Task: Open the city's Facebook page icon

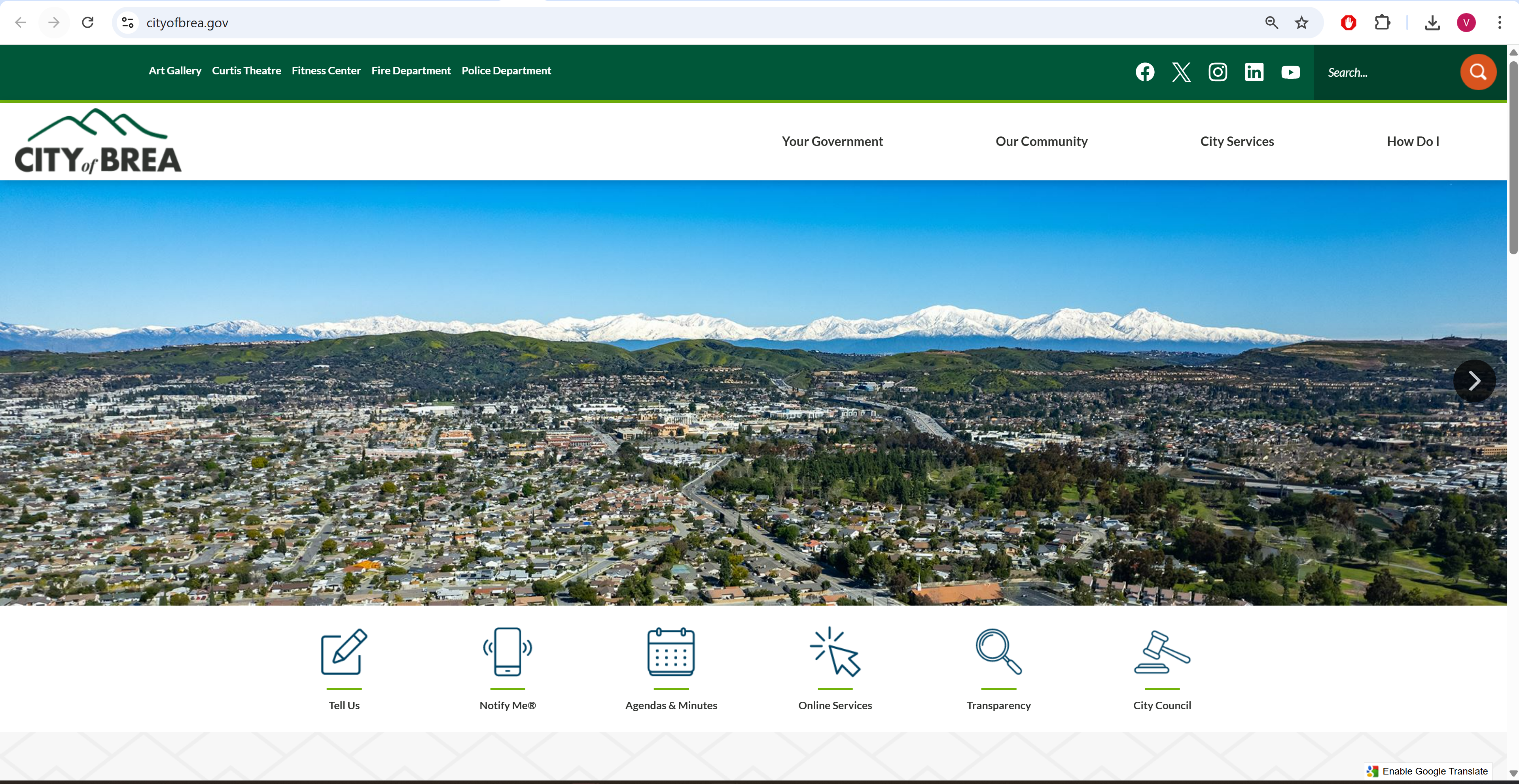Action: [x=1144, y=72]
